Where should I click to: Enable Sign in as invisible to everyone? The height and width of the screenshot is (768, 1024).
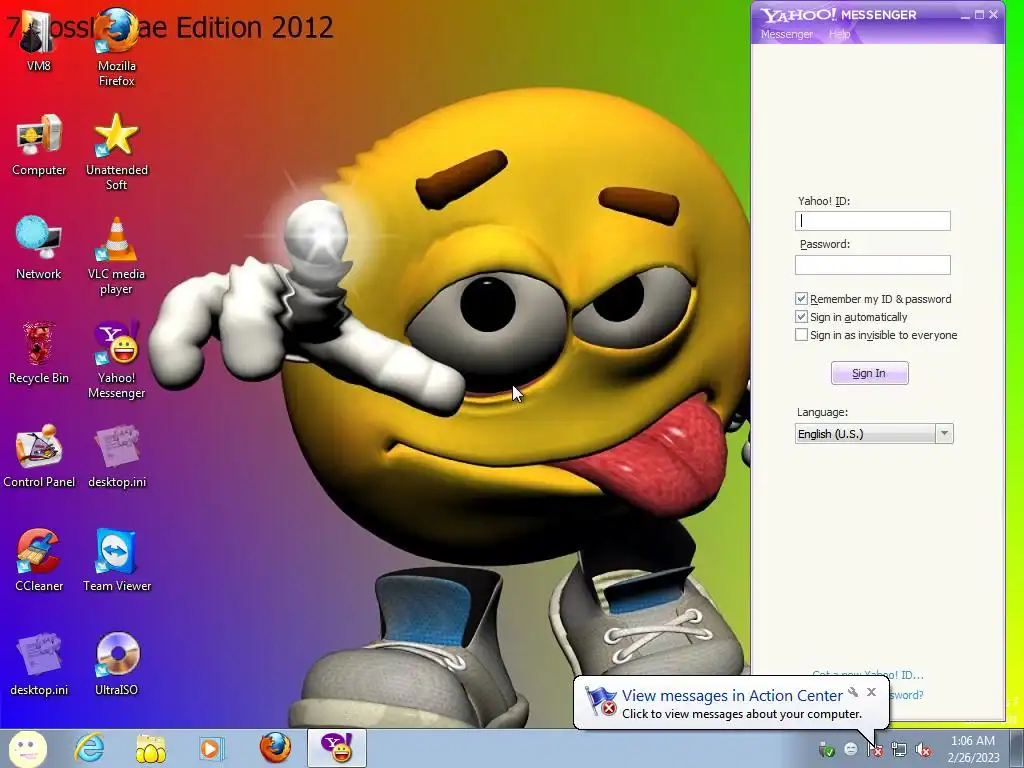[x=801, y=335]
